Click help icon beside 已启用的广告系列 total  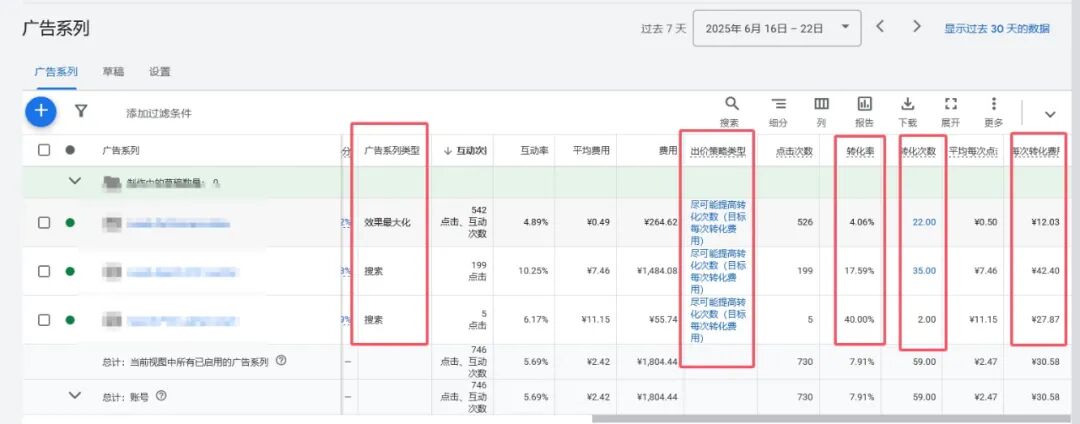point(281,361)
